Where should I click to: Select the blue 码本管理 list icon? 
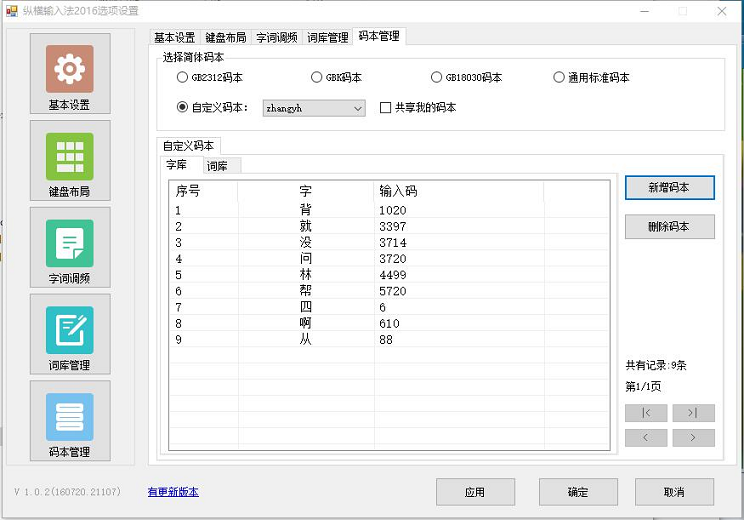[x=69, y=417]
